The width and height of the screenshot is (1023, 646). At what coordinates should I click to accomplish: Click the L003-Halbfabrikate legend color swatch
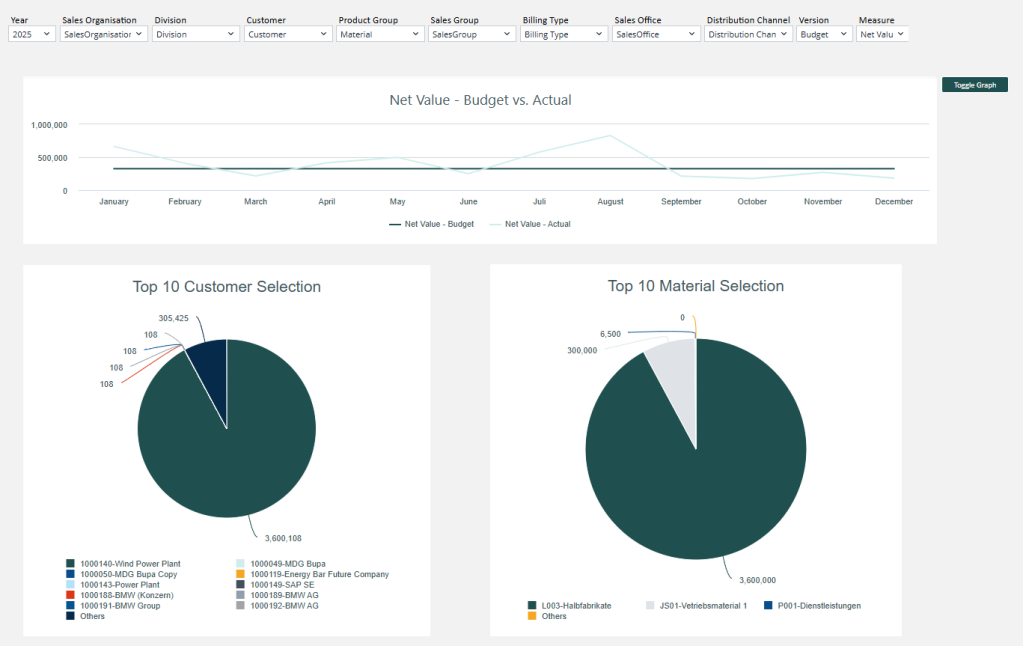click(x=532, y=605)
